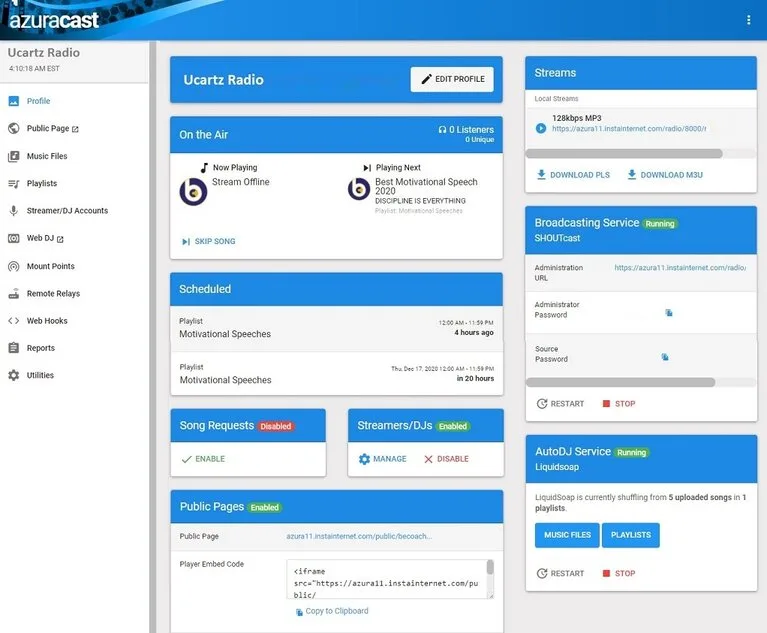This screenshot has width=767, height=633.
Task: Click the Web Hooks code brackets icon
Action: click(x=14, y=321)
